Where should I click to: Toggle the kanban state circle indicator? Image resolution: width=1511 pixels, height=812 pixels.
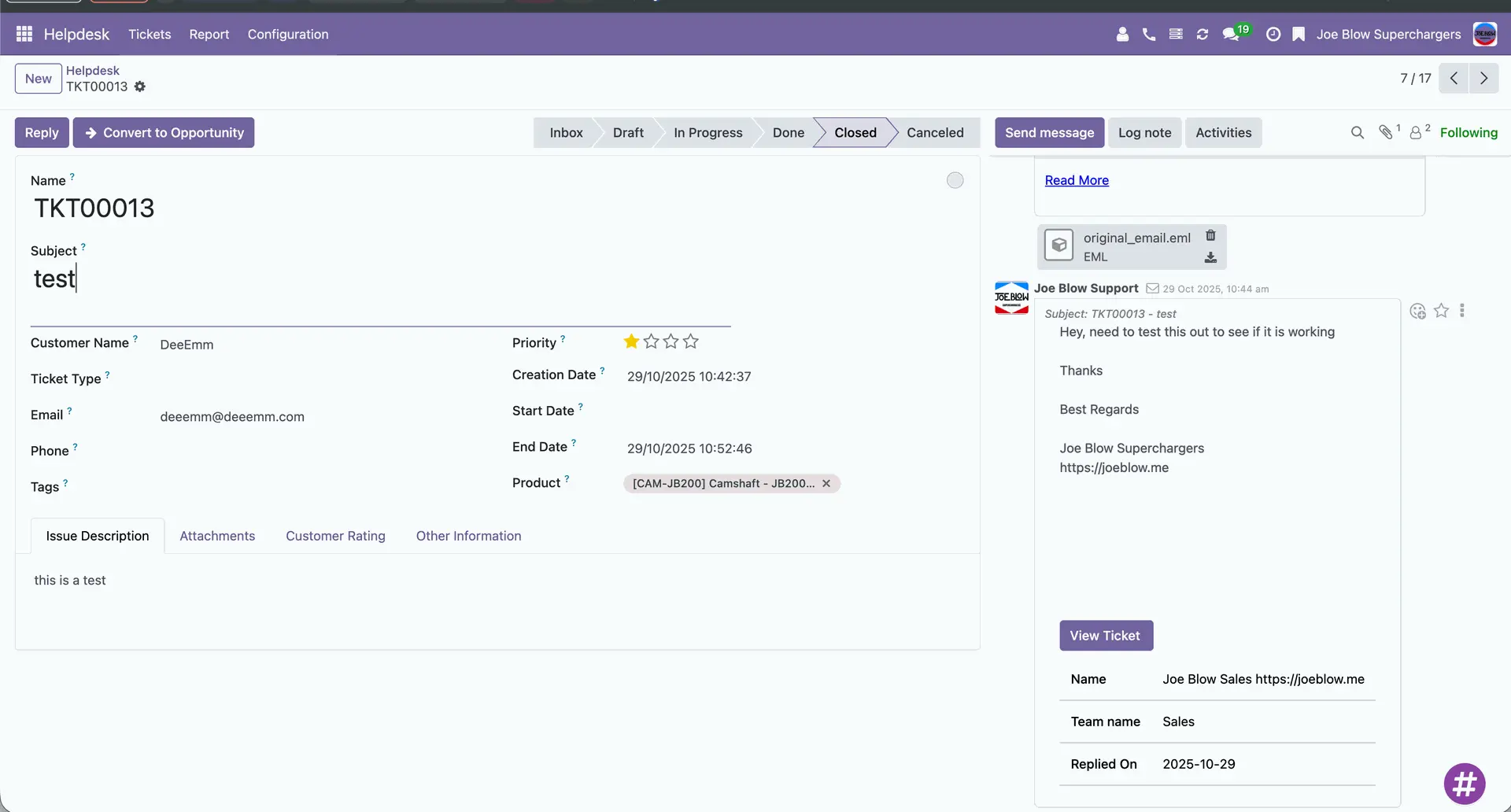pos(955,180)
